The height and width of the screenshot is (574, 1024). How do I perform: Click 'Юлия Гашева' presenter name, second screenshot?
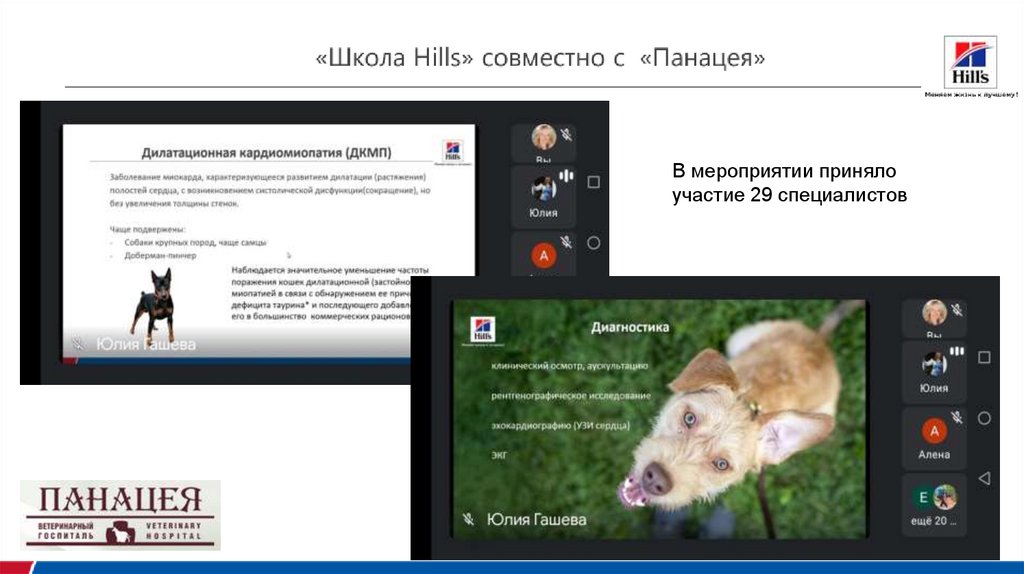[x=536, y=520]
